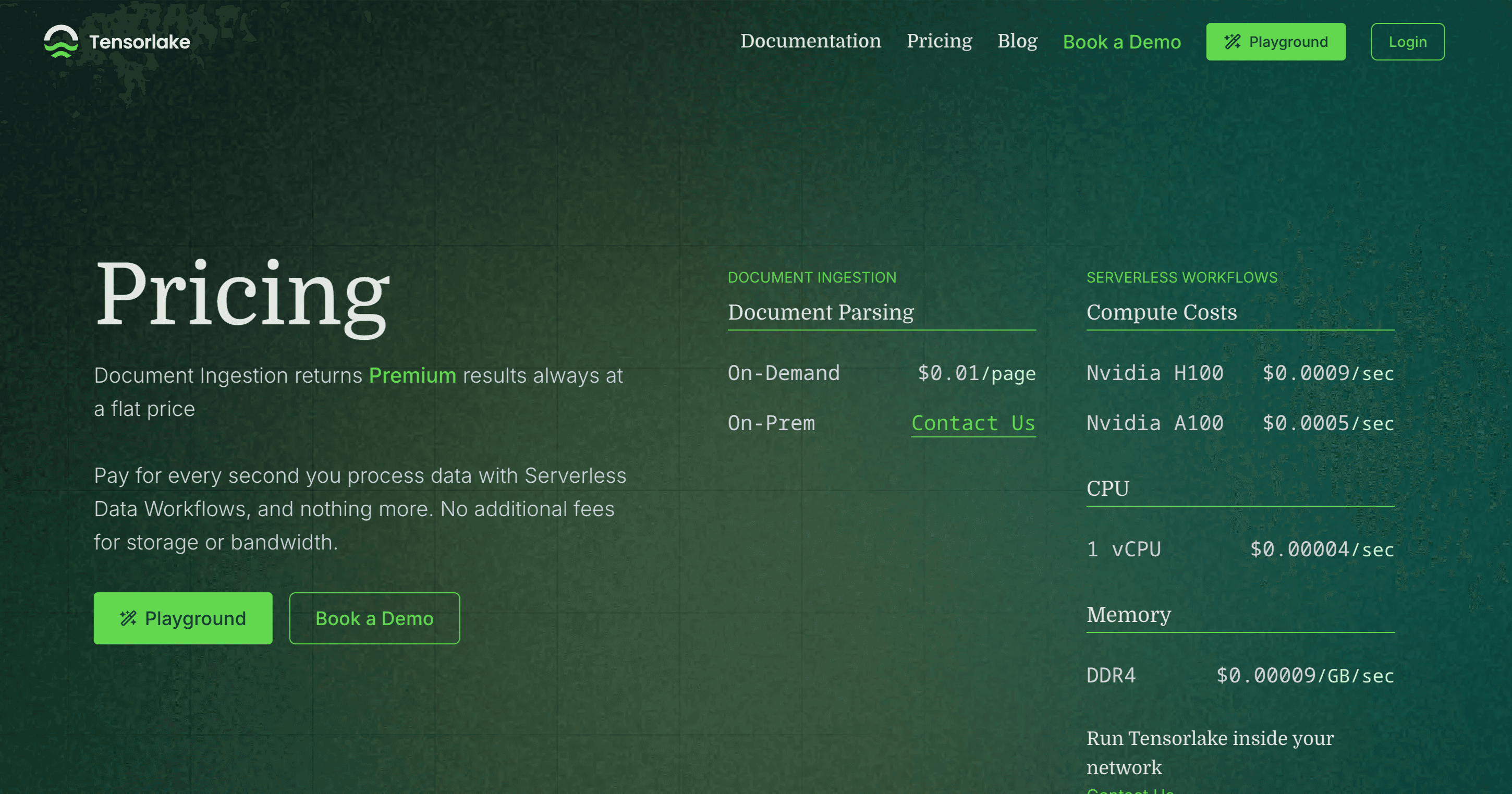Viewport: 1512px width, 794px height.
Task: Click the SERVERLESS WORKFLOWS label
Action: (x=1181, y=277)
